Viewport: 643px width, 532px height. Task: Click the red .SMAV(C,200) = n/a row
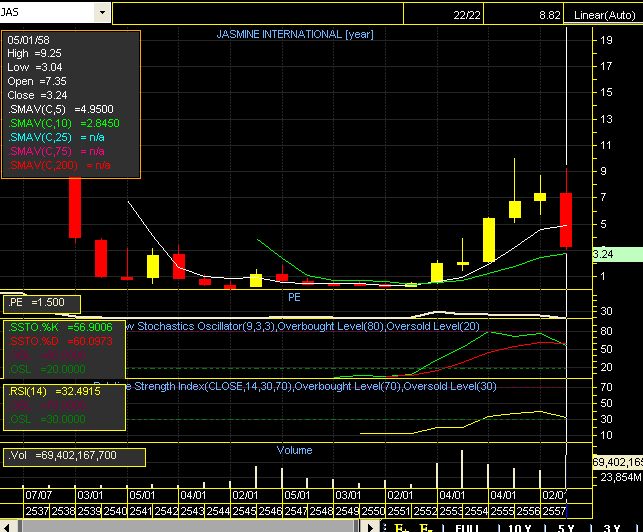pyautogui.click(x=59, y=165)
